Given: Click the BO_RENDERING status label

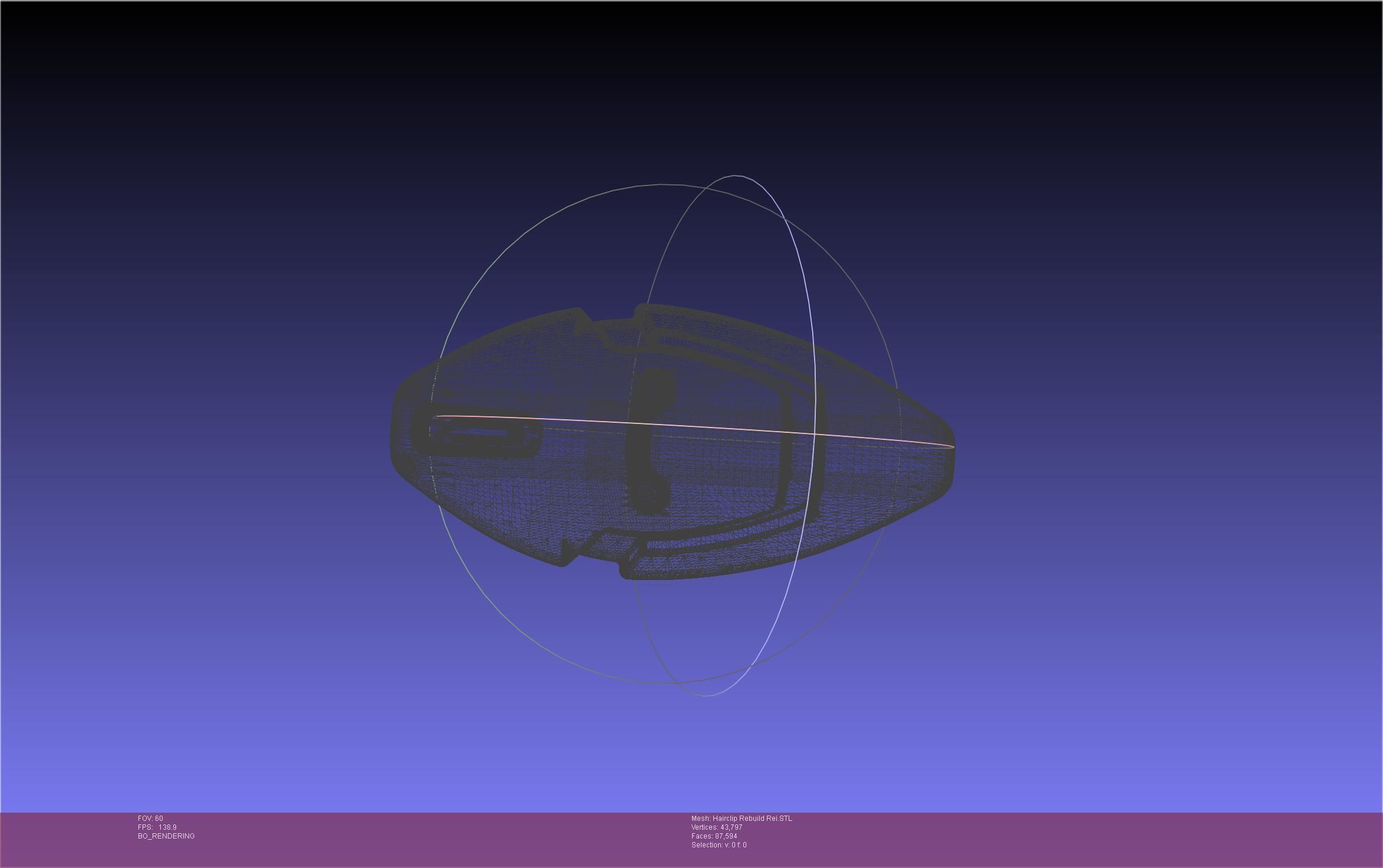Looking at the screenshot, I should (x=166, y=836).
